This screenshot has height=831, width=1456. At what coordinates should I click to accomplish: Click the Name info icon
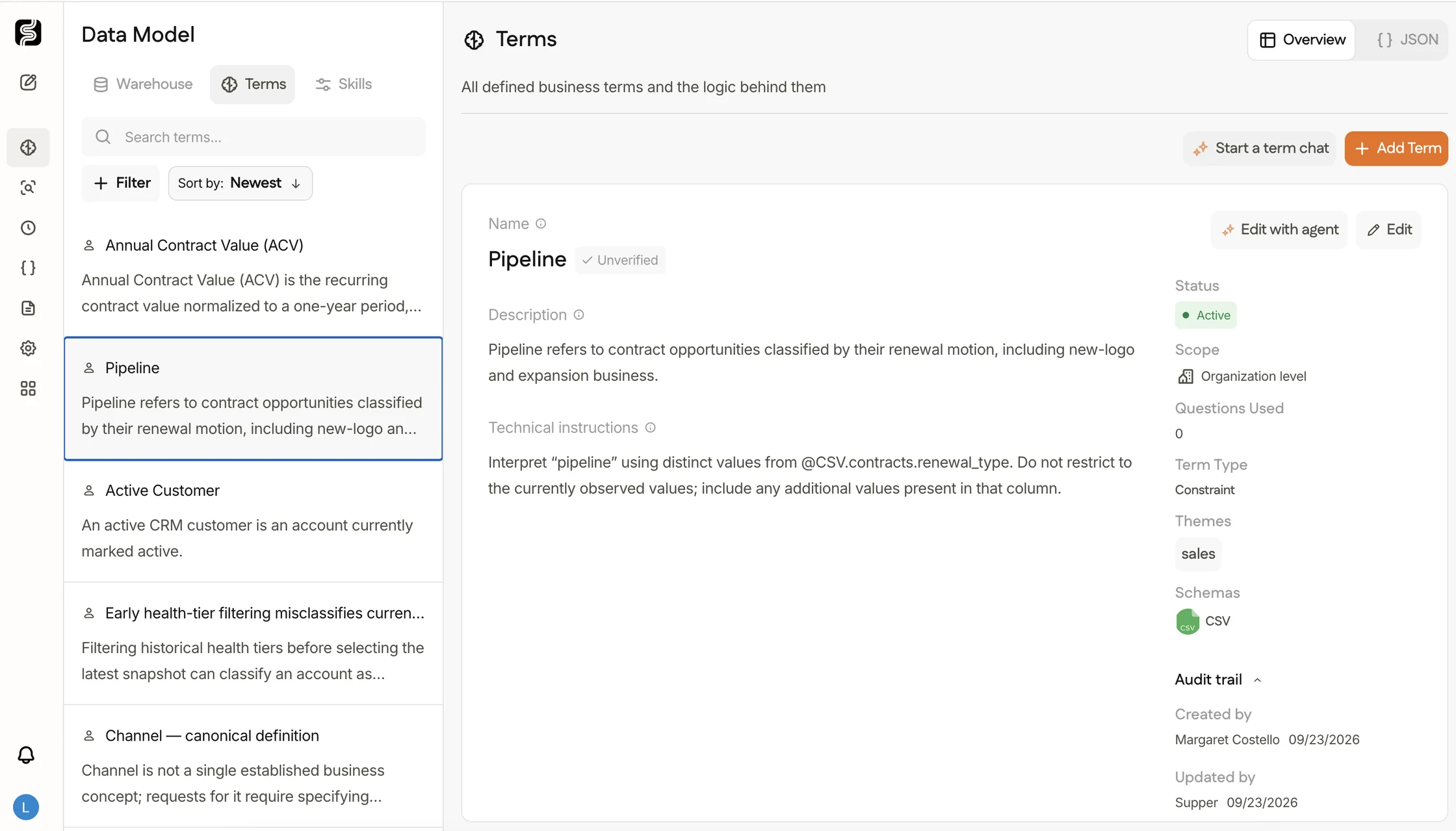(x=541, y=224)
